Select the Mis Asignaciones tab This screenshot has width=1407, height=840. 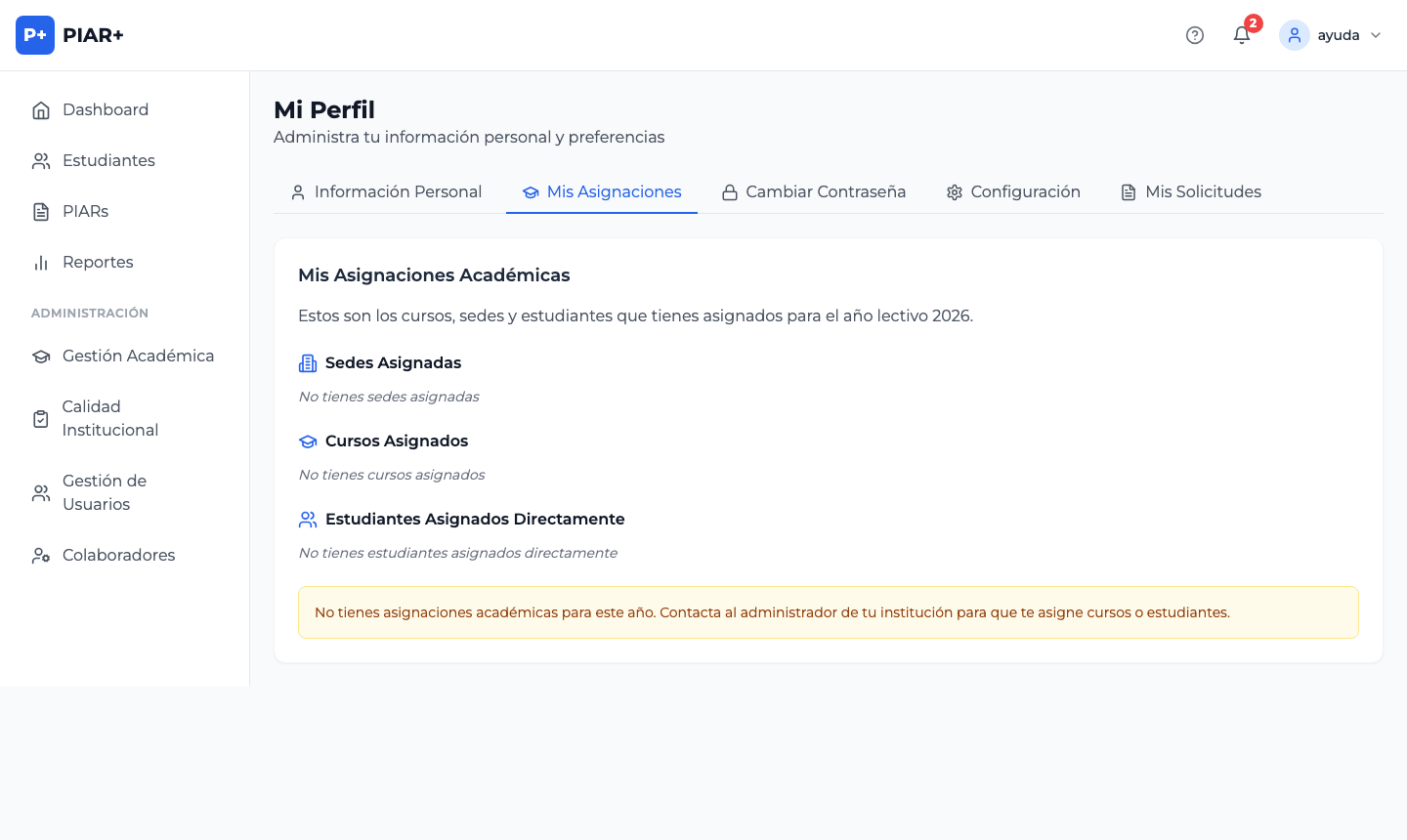tap(602, 192)
